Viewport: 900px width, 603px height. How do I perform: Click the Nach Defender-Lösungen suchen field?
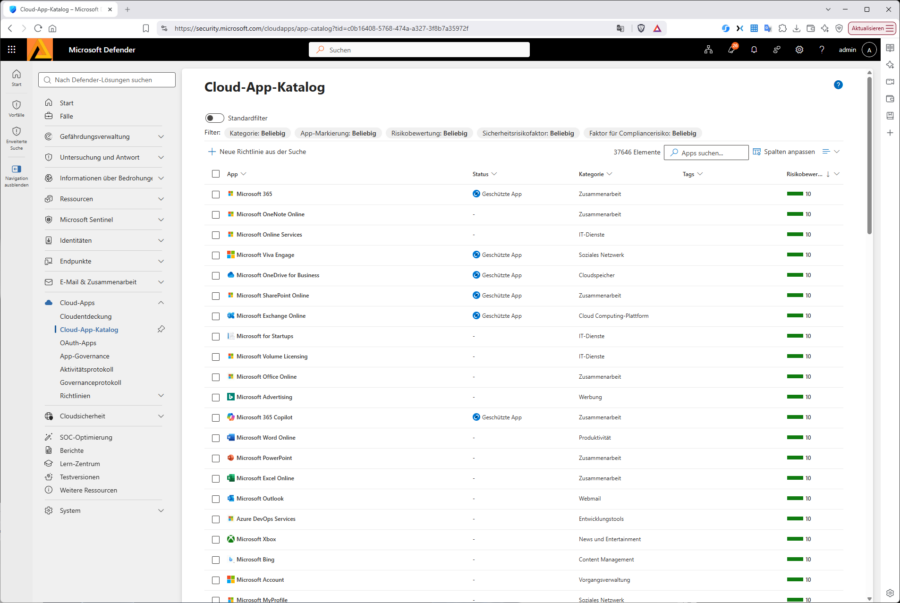[x=107, y=80]
